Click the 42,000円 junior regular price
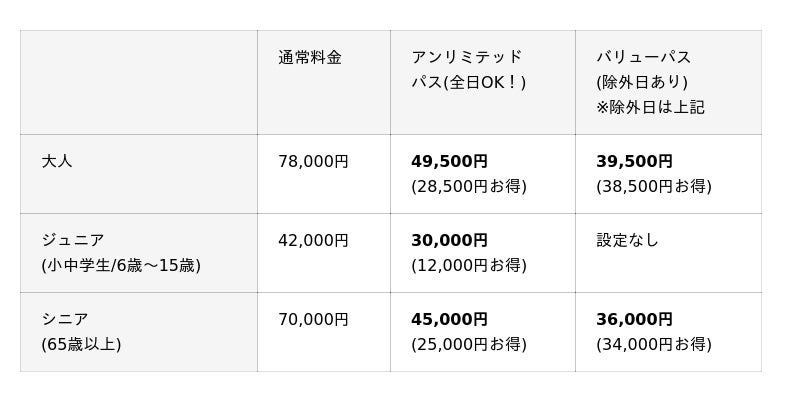The width and height of the screenshot is (800, 402). 313,240
